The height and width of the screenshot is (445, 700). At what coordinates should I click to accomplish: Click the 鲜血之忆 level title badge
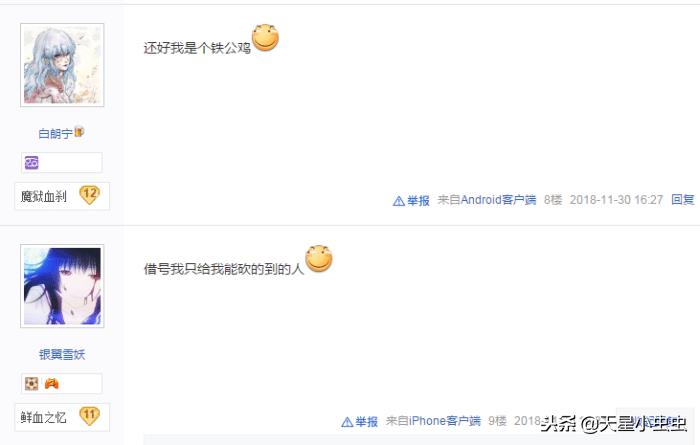tap(62, 417)
